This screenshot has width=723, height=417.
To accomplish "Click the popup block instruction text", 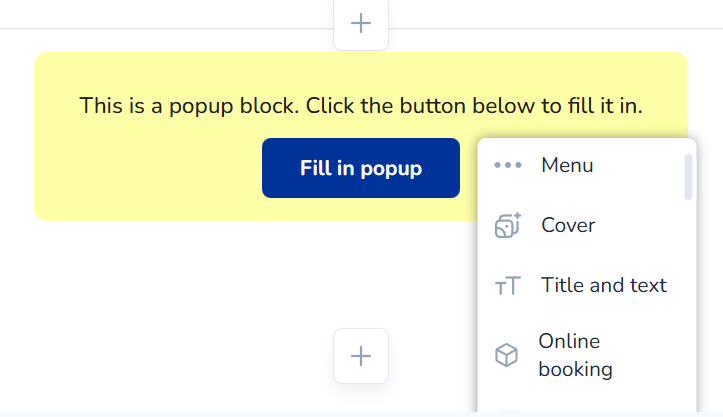I will click(361, 105).
